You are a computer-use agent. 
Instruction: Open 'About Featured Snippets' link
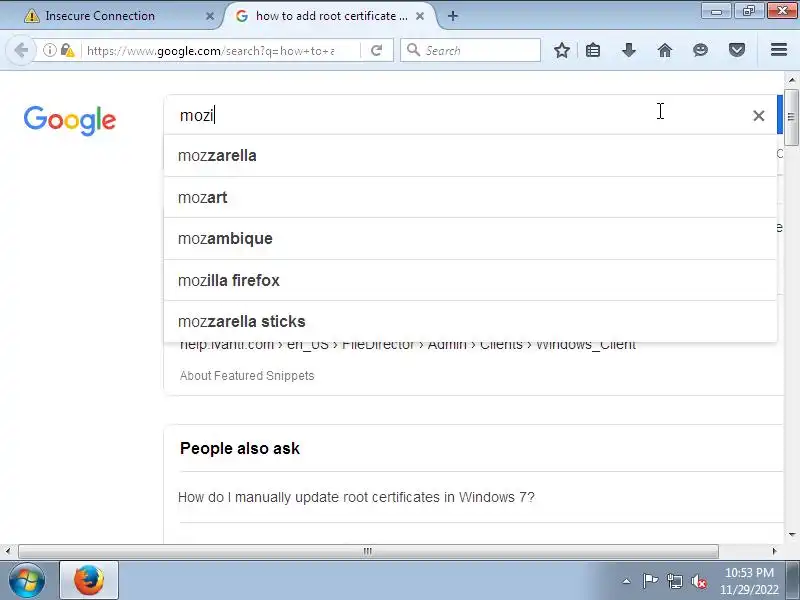tap(247, 376)
